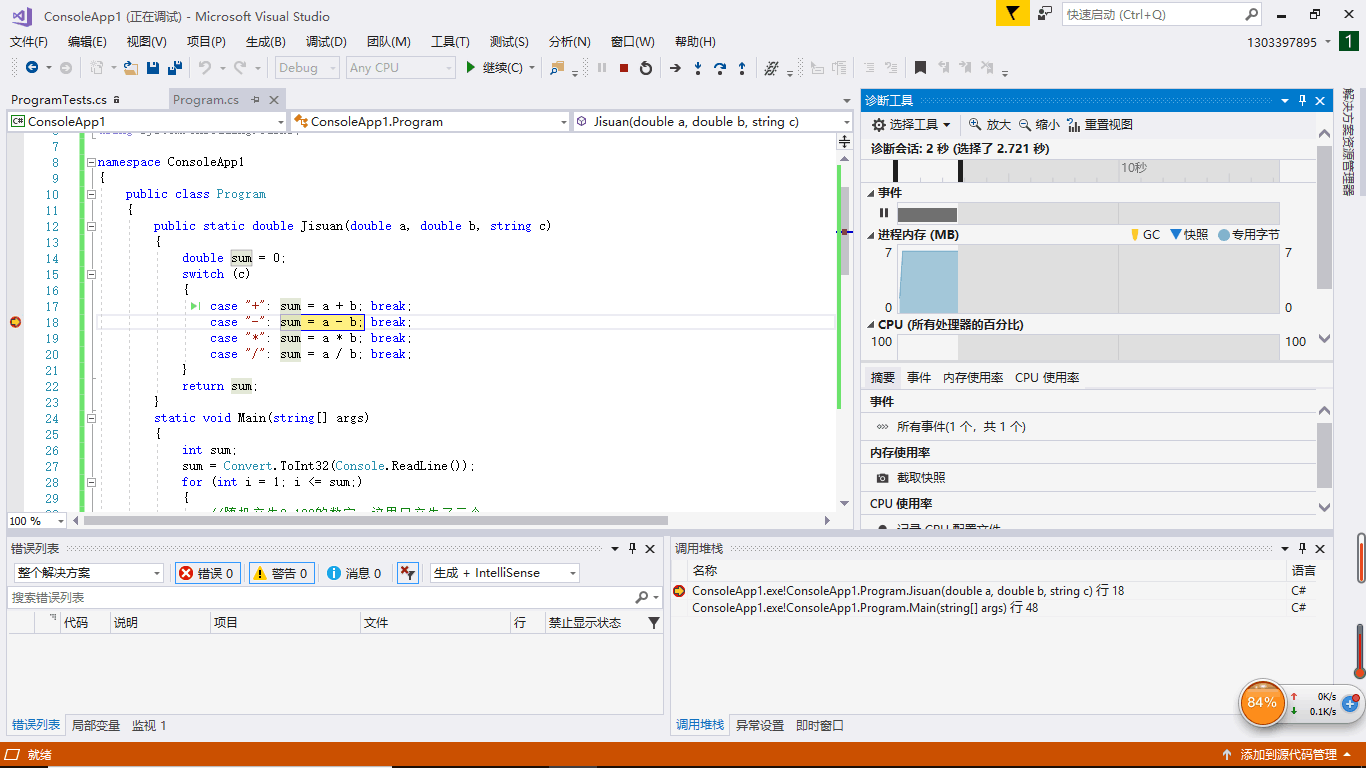The width and height of the screenshot is (1366, 768).
Task: Click the 异常设置 tab
Action: (x=760, y=725)
